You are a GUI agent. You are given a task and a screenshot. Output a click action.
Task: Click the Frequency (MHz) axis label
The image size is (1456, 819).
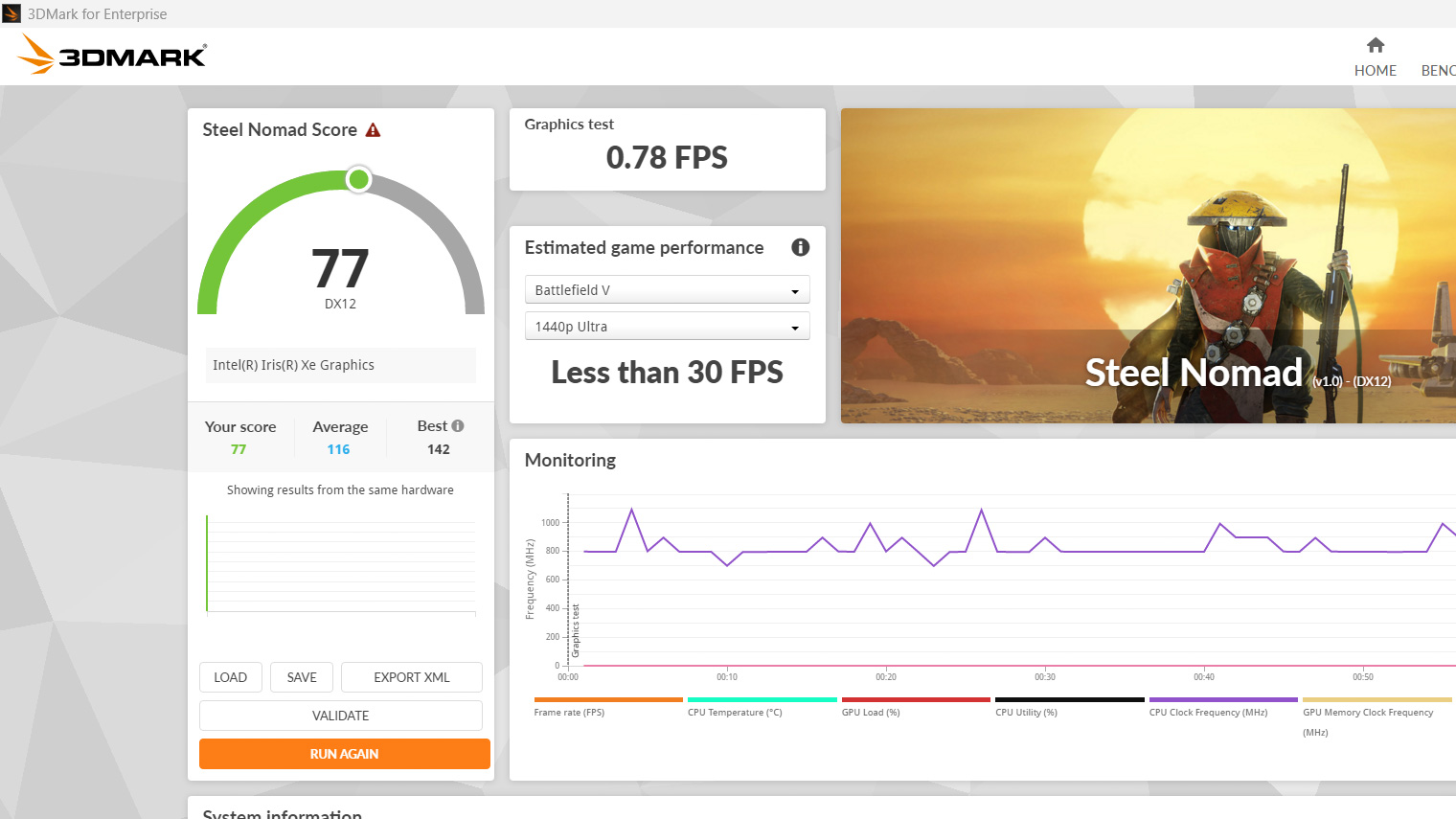pyautogui.click(x=530, y=579)
